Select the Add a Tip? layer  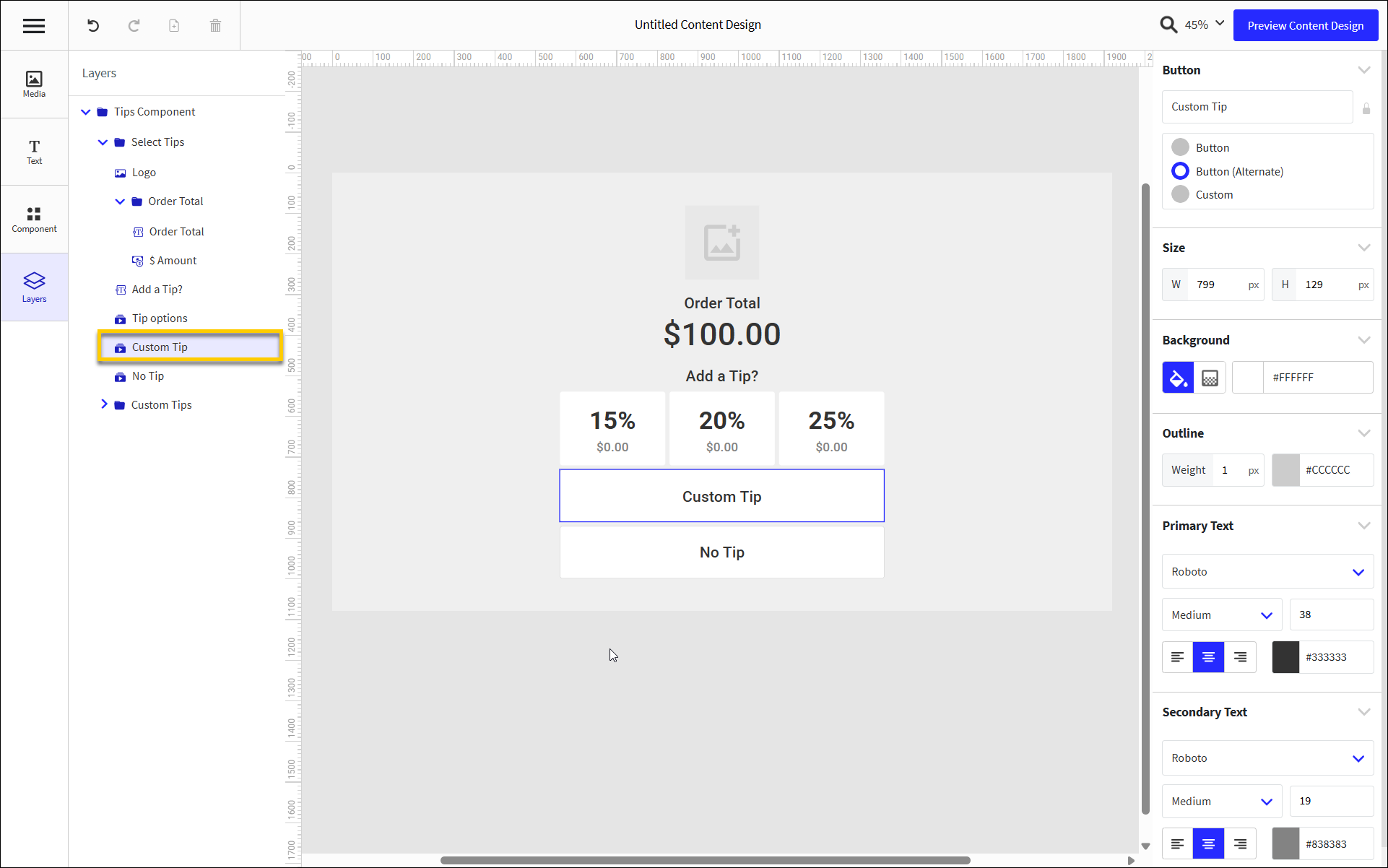157,290
